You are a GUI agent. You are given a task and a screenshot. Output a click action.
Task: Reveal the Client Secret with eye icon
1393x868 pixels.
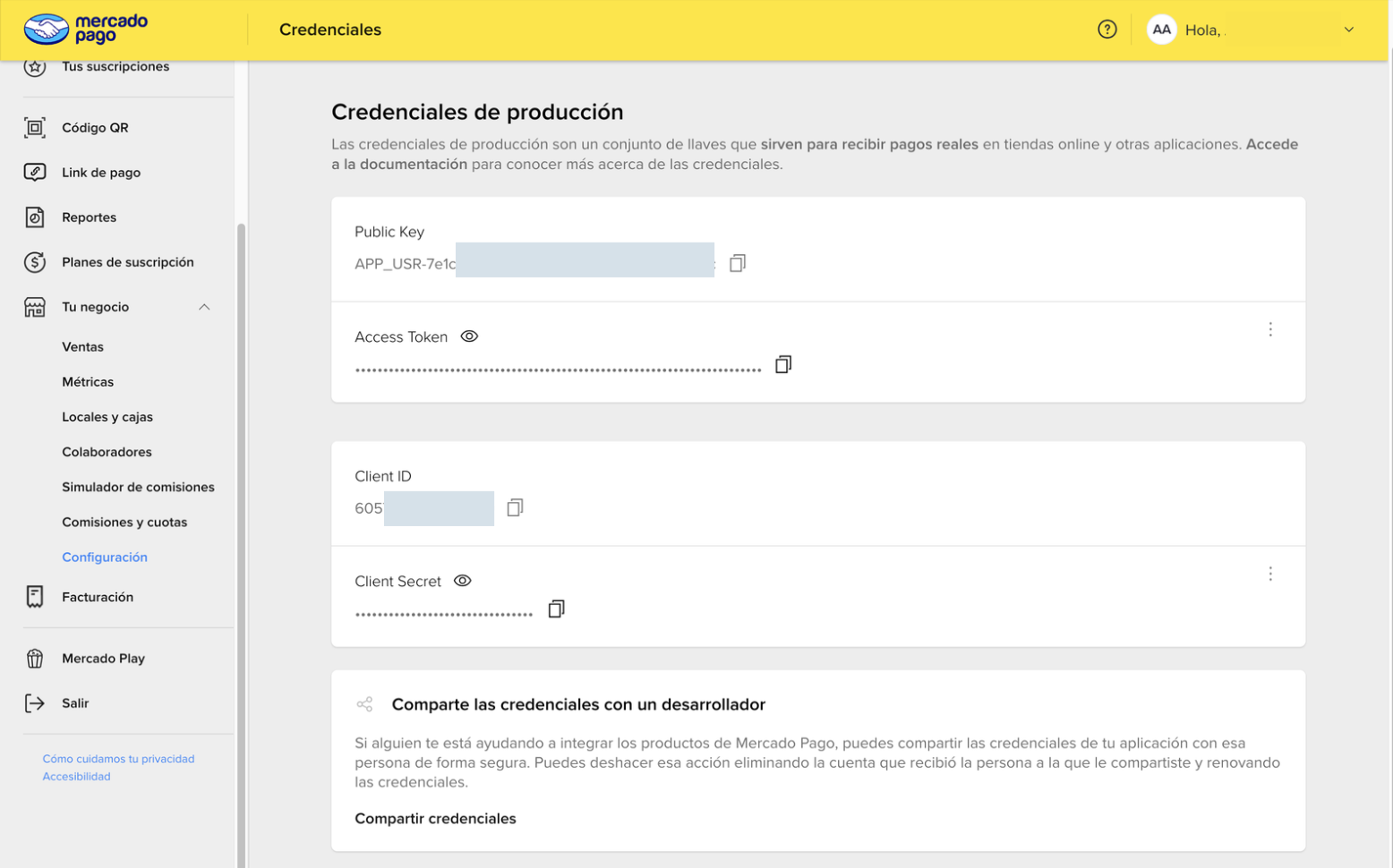point(462,581)
